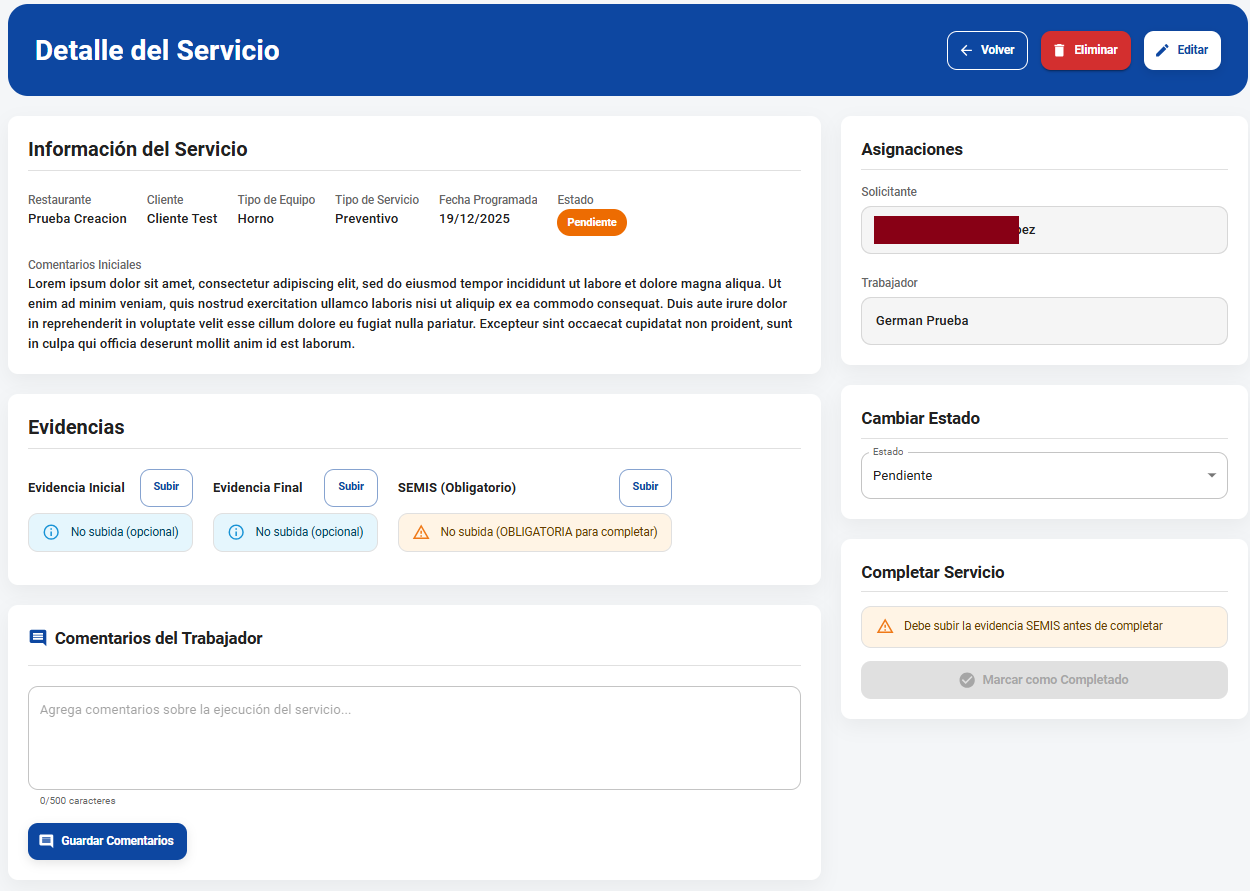Upload Evidencia Inicial with Subir button
The width and height of the screenshot is (1250, 891).
pos(166,487)
